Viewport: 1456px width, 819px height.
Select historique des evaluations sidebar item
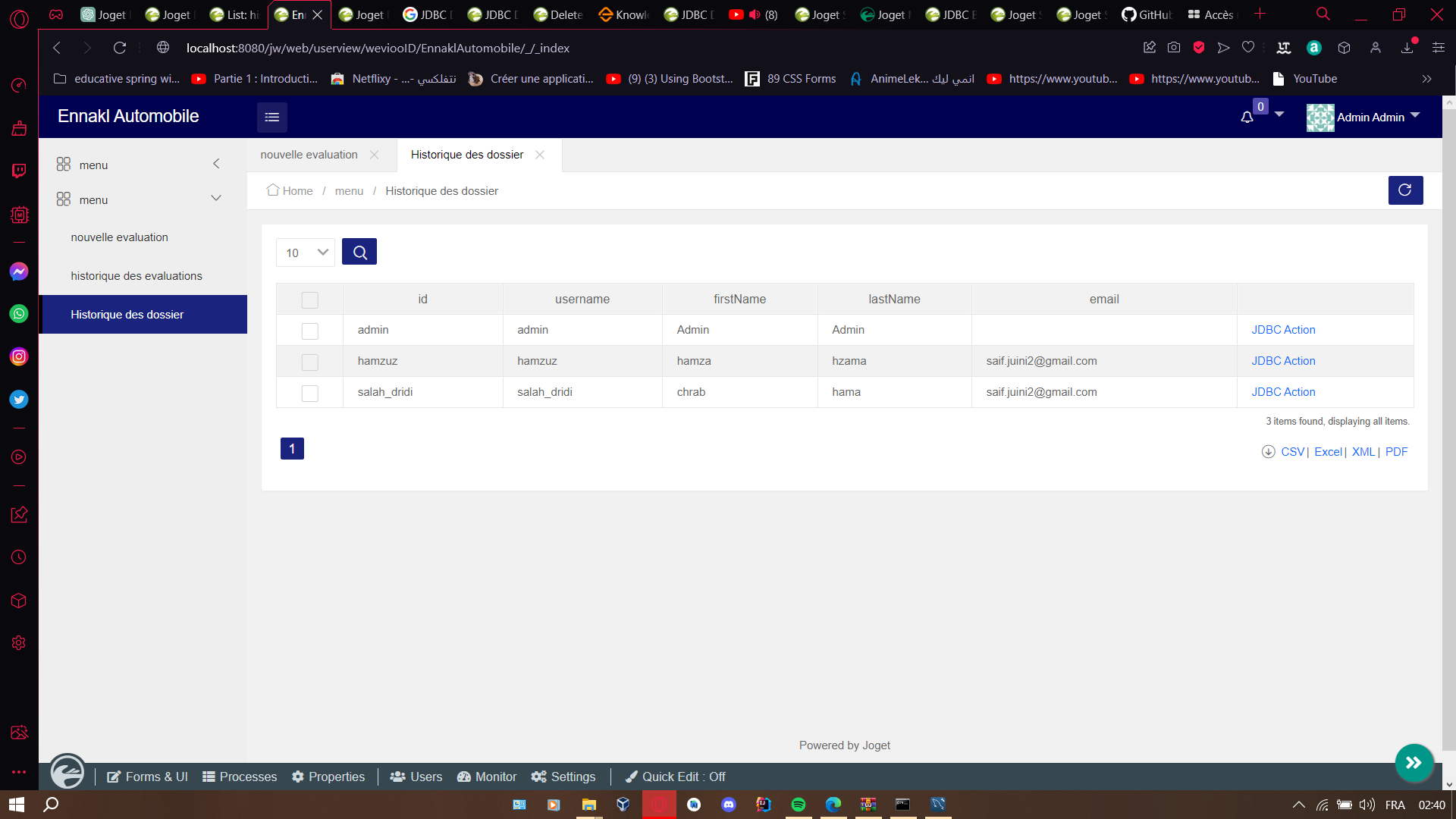[x=136, y=276]
